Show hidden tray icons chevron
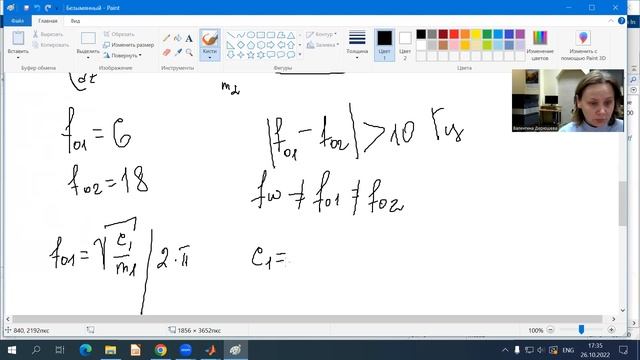This screenshot has height=360, width=640. (505, 350)
